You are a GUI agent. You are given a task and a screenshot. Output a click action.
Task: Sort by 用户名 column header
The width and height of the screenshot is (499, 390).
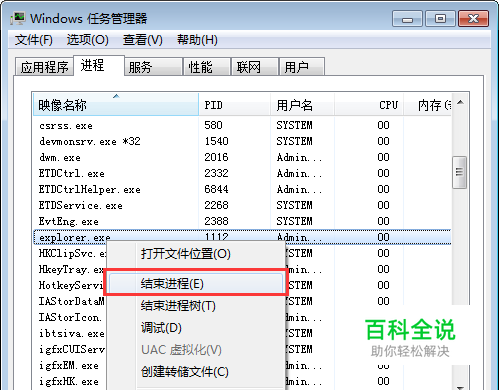click(x=302, y=105)
